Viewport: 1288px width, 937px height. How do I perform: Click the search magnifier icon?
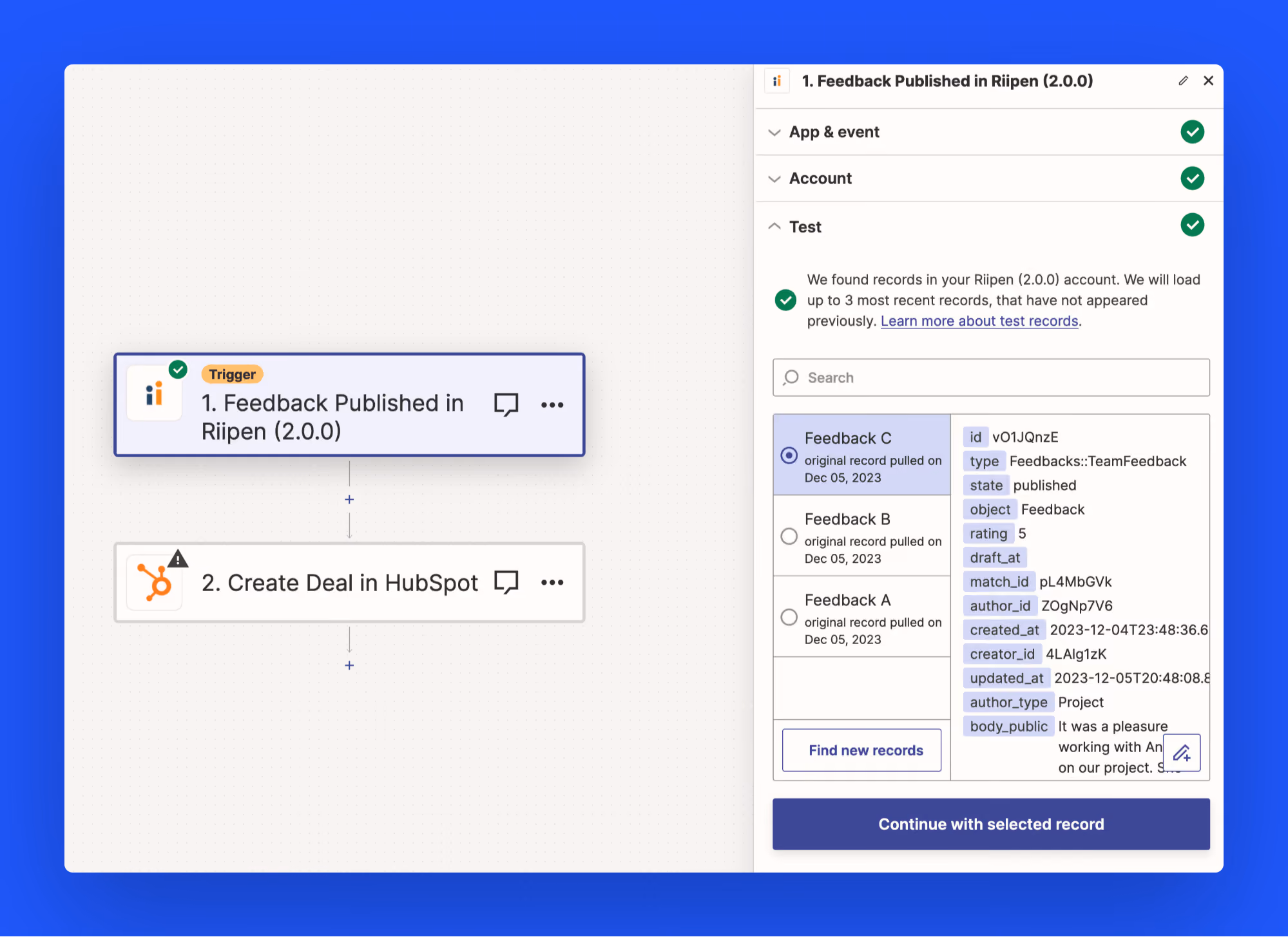tap(791, 377)
